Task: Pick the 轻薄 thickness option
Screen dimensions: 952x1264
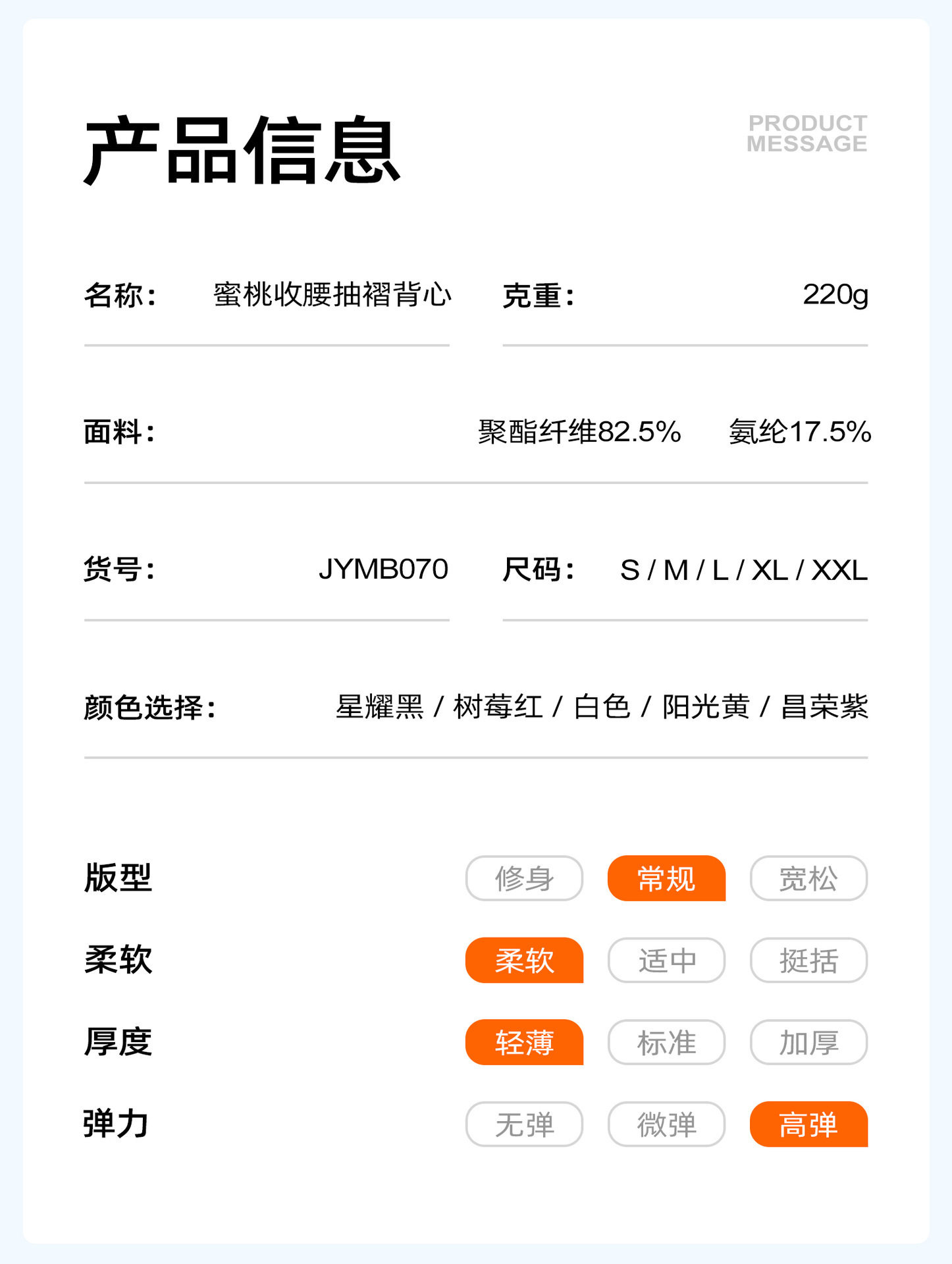Action: point(524,1042)
